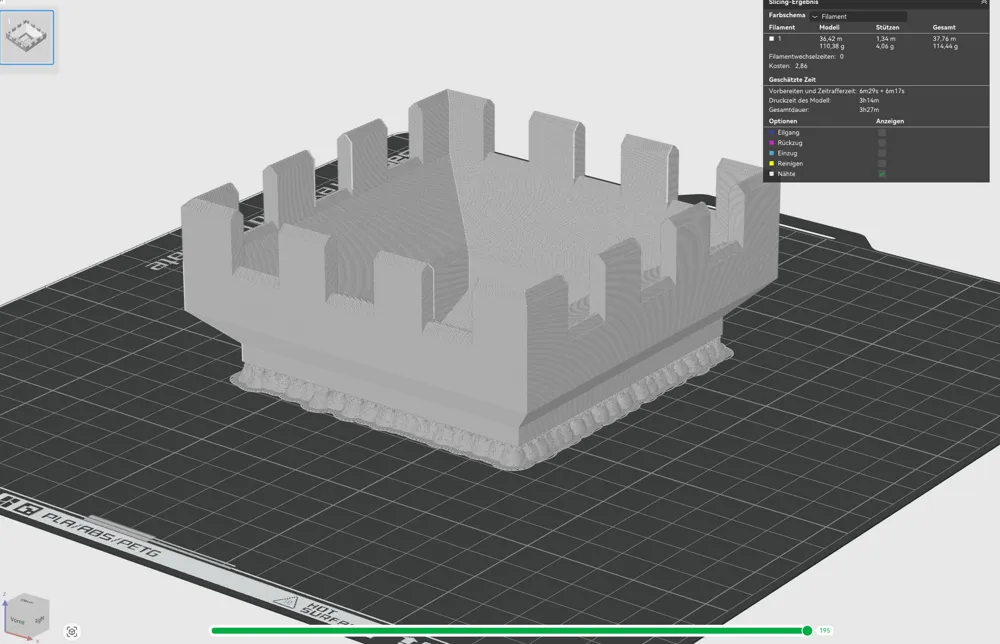
Task: Click the Vorne face of view cube
Action: (x=18, y=620)
